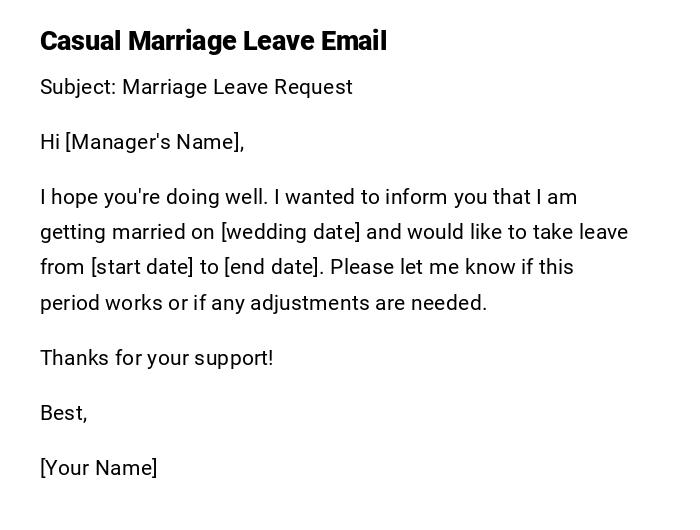The width and height of the screenshot is (700, 530).
Task: Click the [end date] placeholder
Action: 271,267
